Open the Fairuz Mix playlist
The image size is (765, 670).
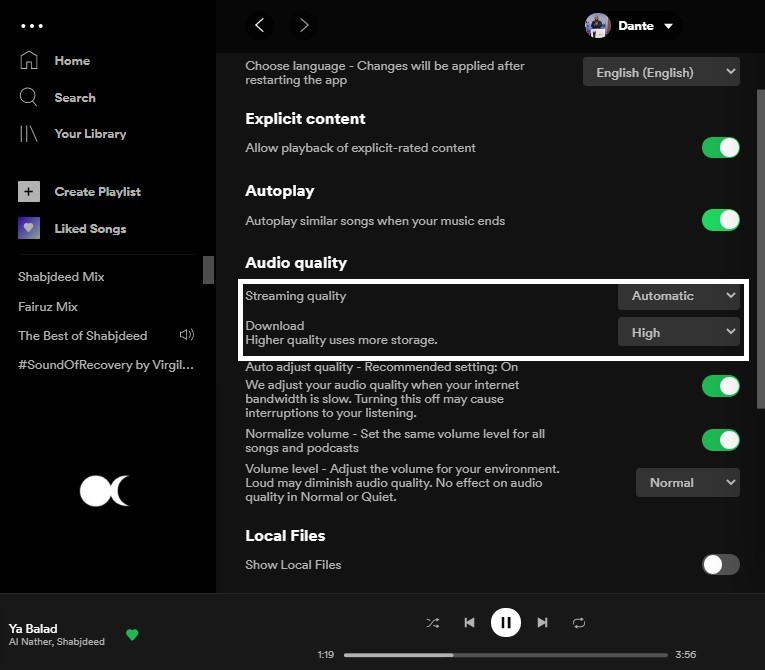tap(48, 306)
